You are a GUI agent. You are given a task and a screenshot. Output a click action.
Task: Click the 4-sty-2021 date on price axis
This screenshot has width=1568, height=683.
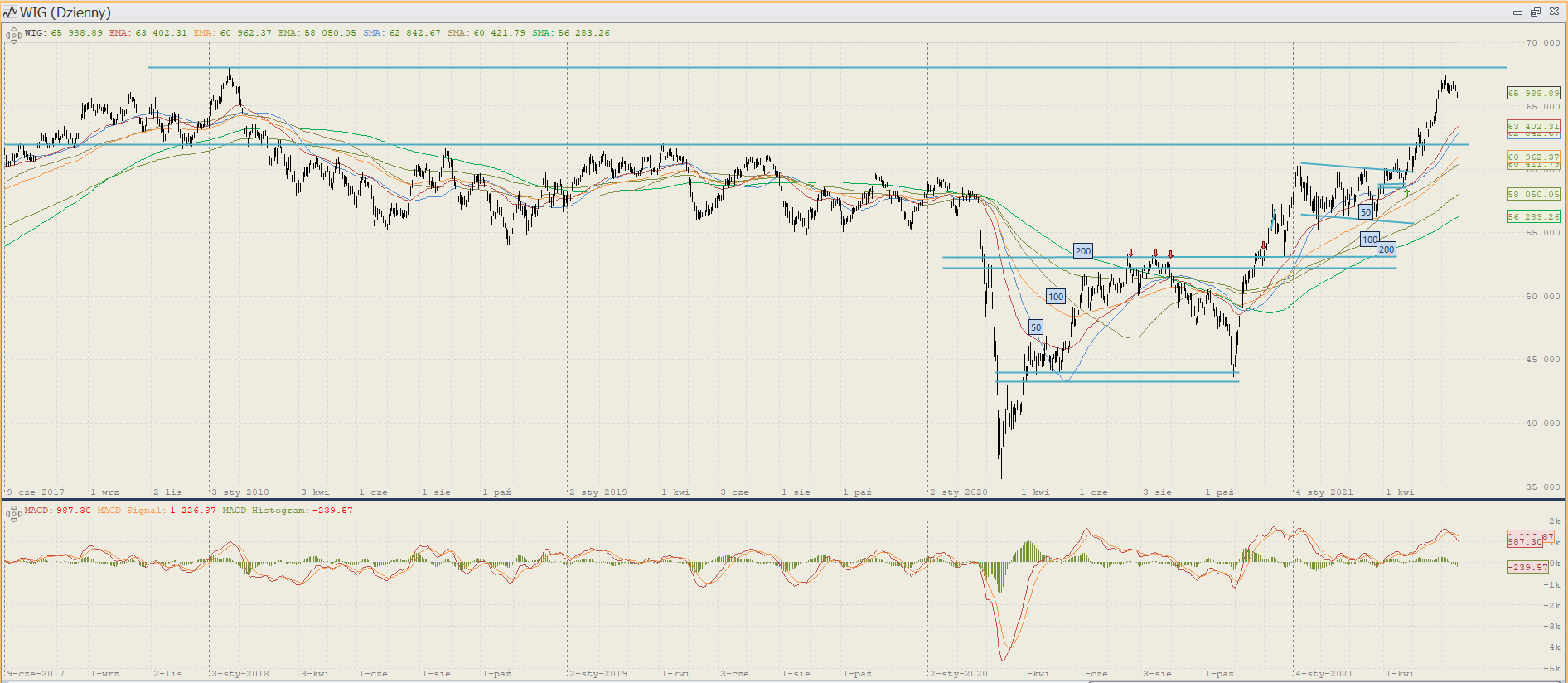[1324, 492]
